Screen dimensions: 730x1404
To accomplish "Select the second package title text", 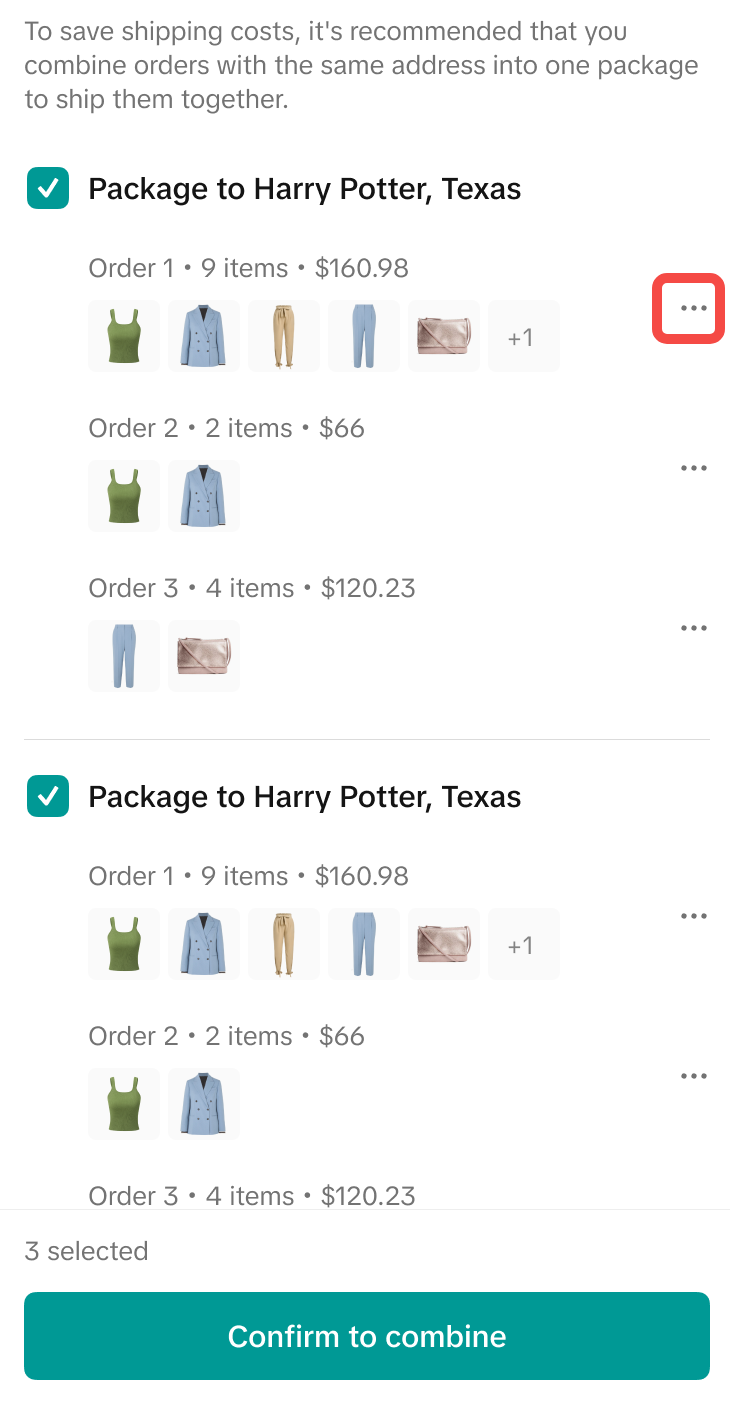I will (305, 797).
